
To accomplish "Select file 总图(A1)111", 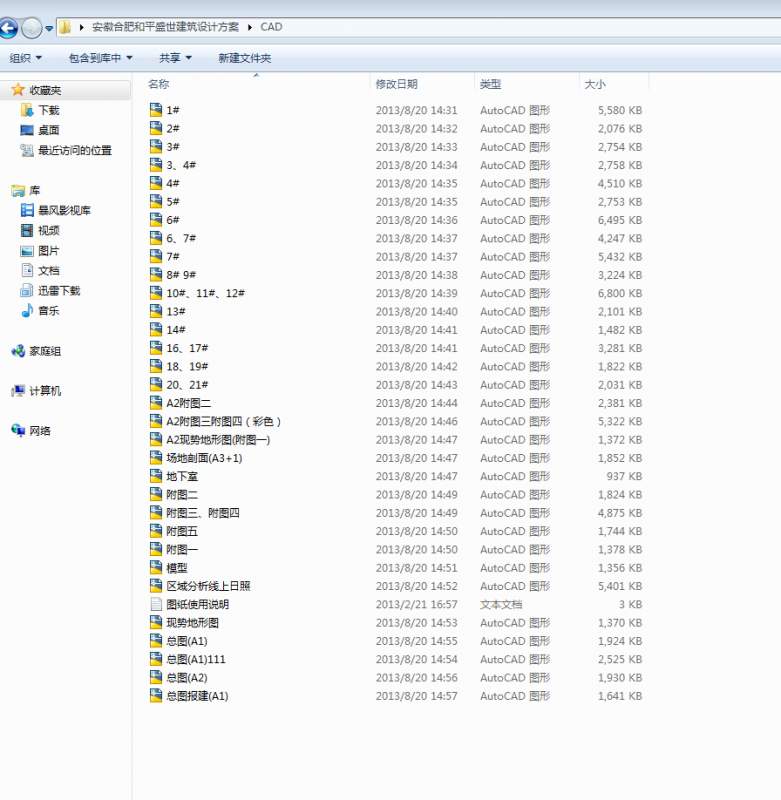I will click(196, 660).
